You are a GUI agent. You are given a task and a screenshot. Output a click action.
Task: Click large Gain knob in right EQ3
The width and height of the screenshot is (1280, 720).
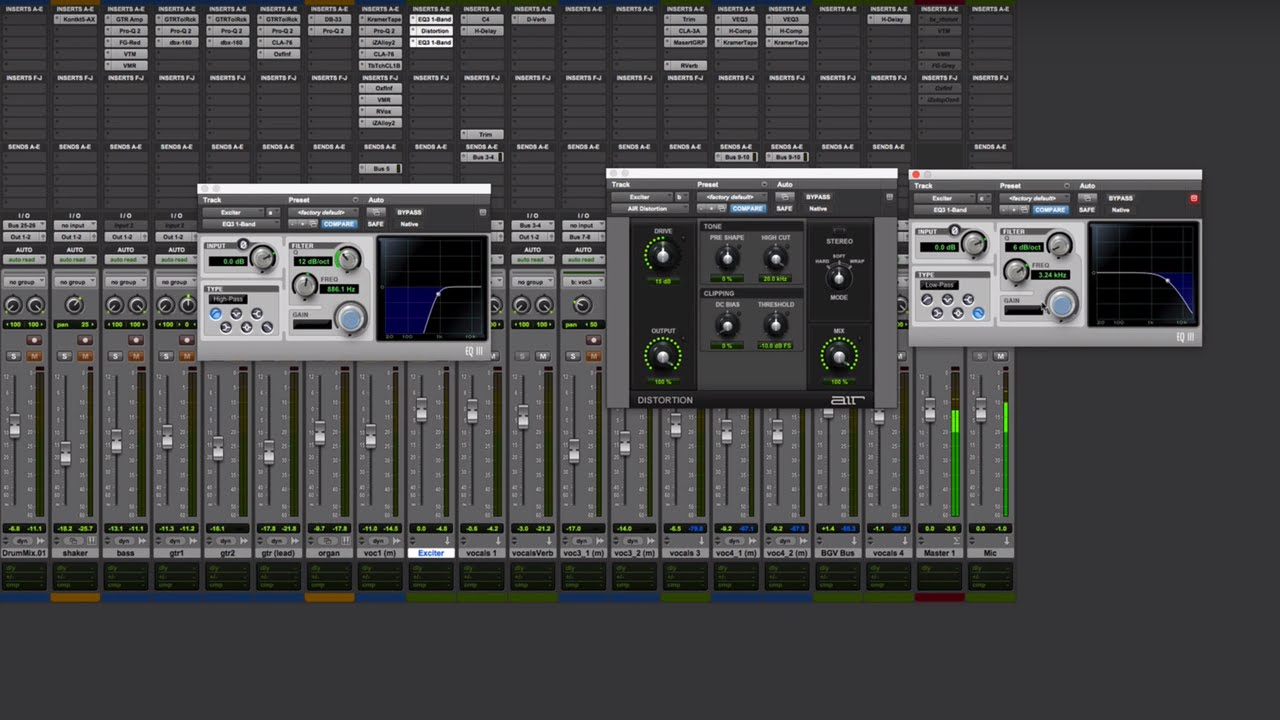click(1062, 305)
